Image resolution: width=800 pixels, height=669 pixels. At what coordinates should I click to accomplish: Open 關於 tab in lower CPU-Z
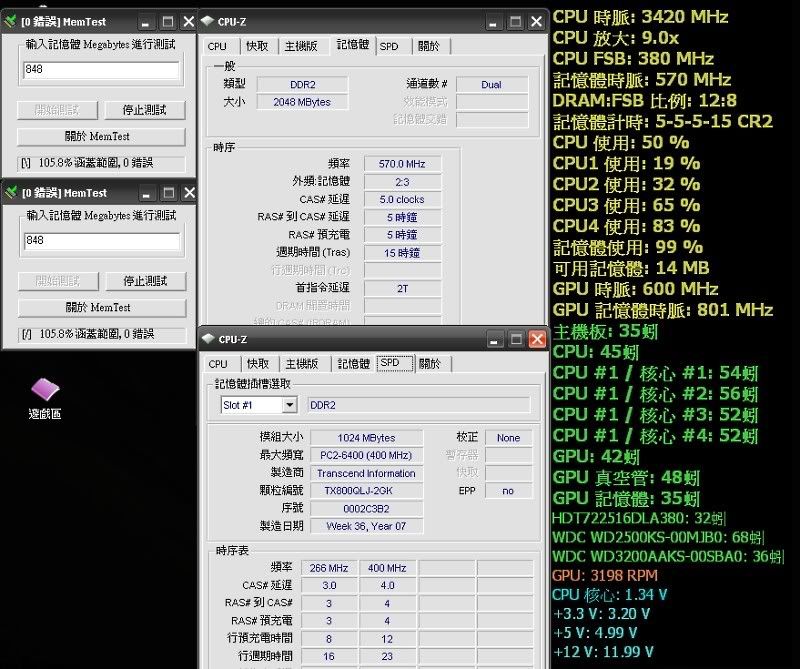[430, 364]
